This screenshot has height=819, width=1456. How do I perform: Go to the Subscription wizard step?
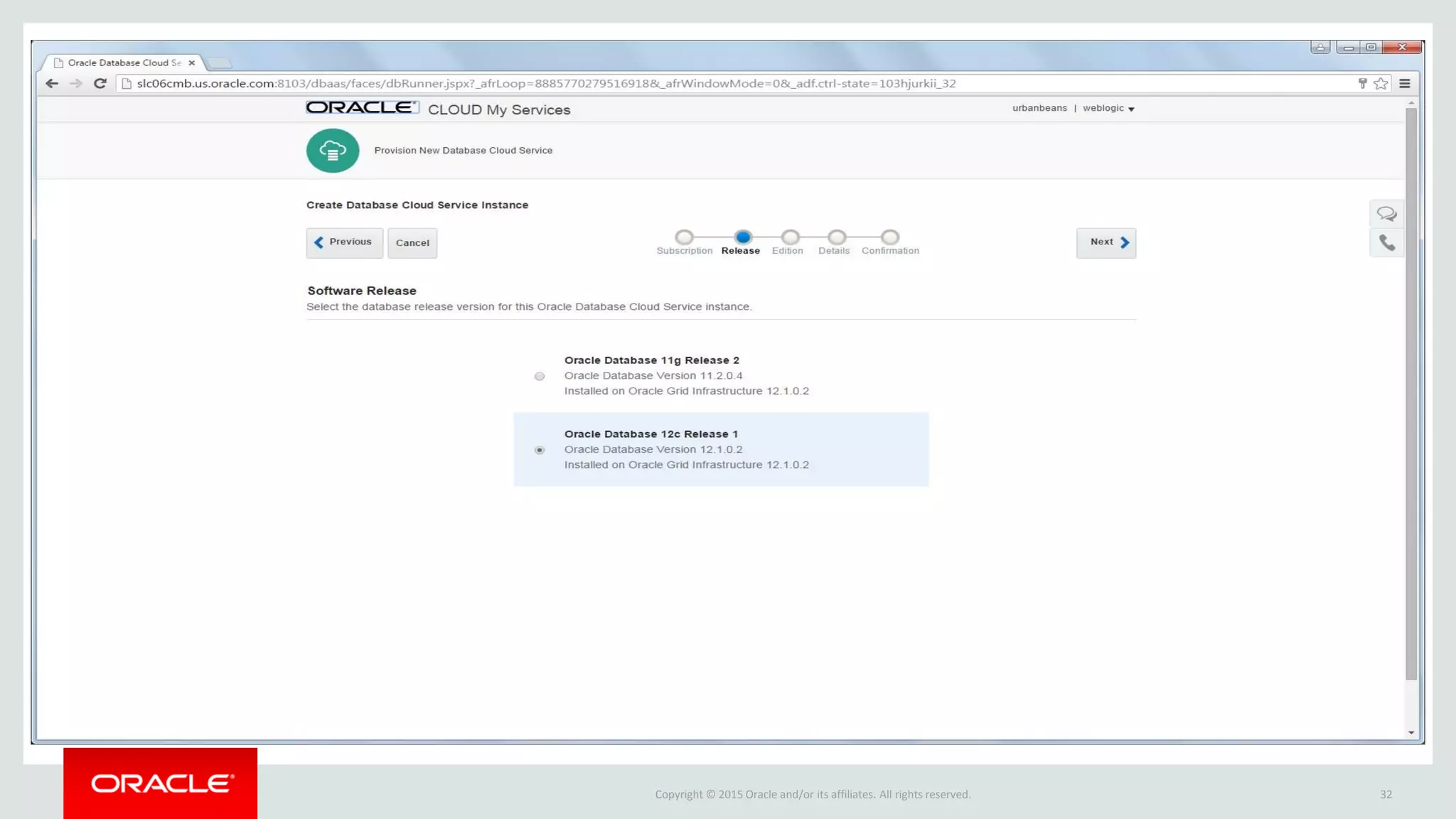pyautogui.click(x=684, y=237)
